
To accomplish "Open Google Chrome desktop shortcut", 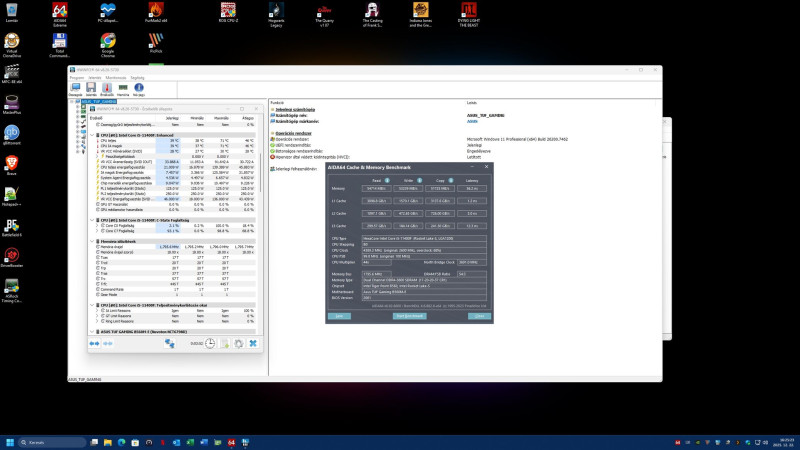I will click(x=108, y=45).
